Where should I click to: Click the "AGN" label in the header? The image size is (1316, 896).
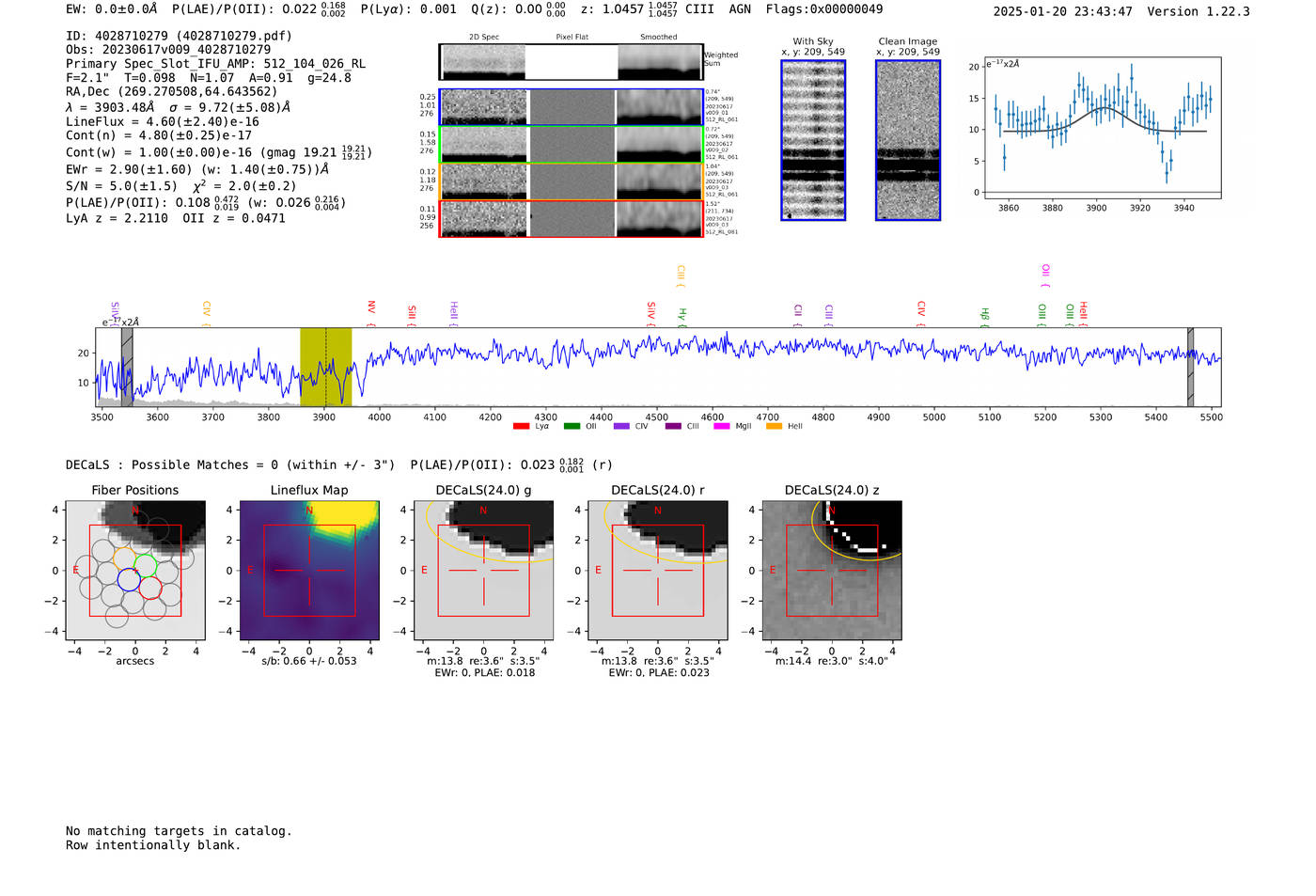click(x=740, y=9)
